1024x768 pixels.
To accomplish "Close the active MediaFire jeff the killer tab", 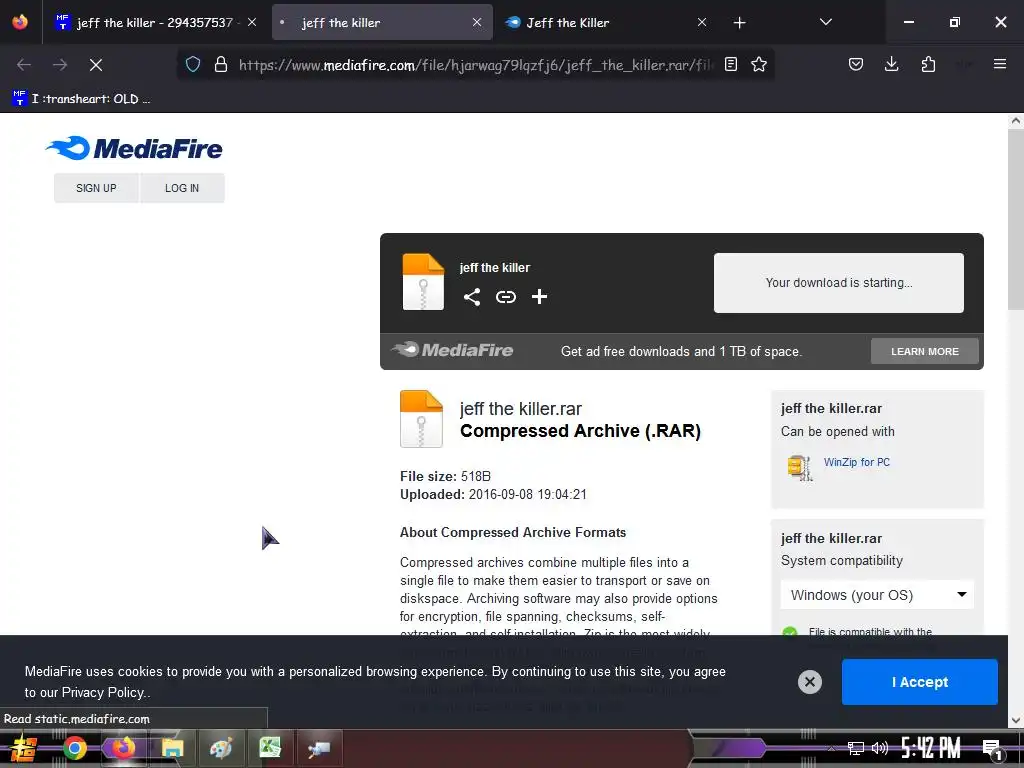I will (477, 23).
